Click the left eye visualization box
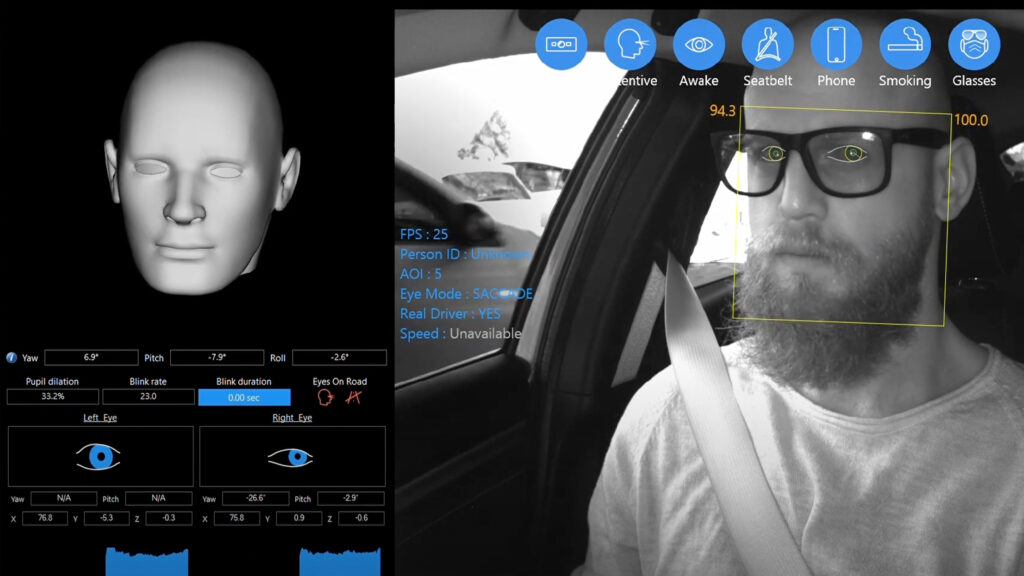Screen dimensions: 1024x576 (x=99, y=456)
